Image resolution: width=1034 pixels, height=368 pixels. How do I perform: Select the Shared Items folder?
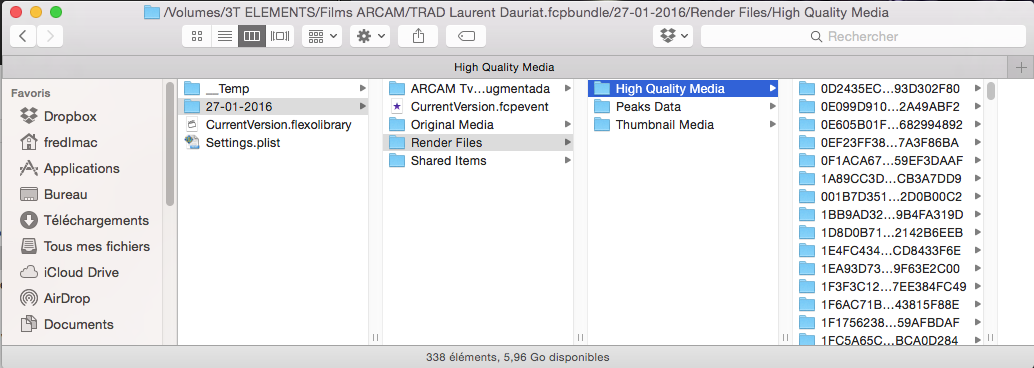[x=478, y=160]
